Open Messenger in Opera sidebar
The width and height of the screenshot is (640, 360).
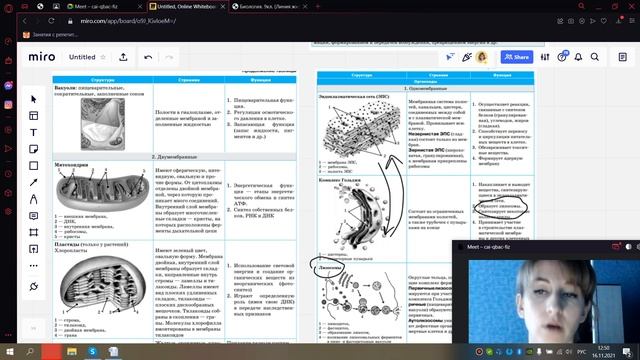click(x=8, y=86)
